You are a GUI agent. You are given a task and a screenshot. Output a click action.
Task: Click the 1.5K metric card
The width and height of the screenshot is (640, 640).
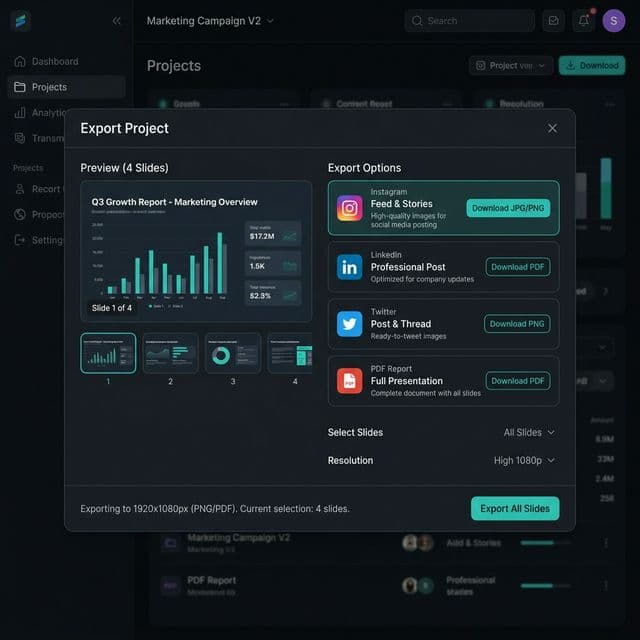coord(273,263)
